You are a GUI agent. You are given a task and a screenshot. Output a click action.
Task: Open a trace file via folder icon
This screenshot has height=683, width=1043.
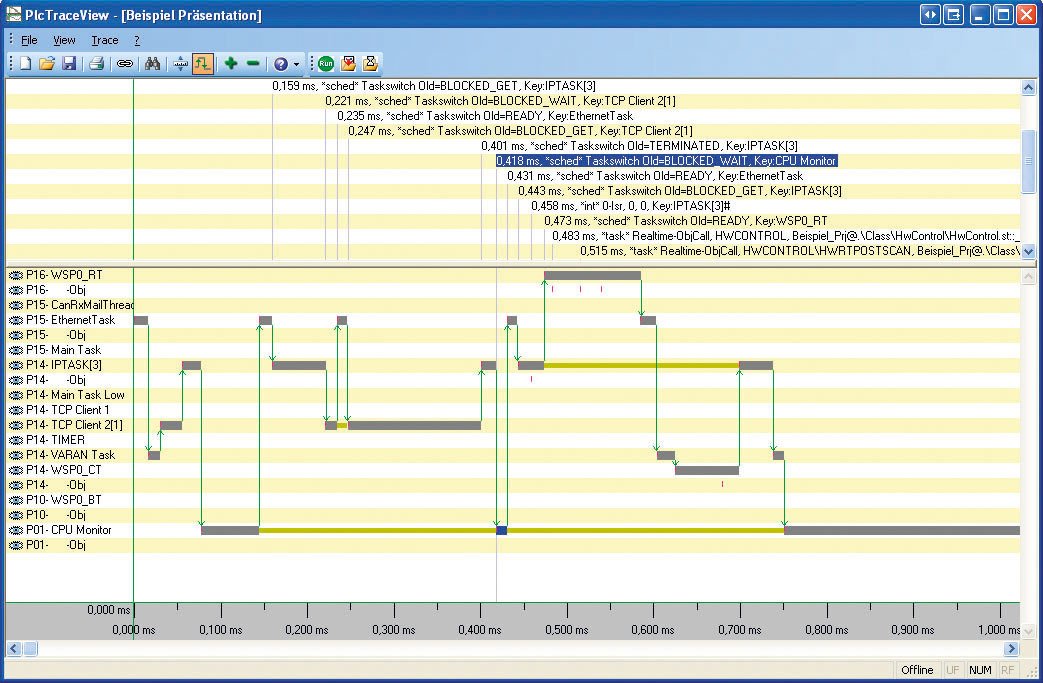(47, 64)
